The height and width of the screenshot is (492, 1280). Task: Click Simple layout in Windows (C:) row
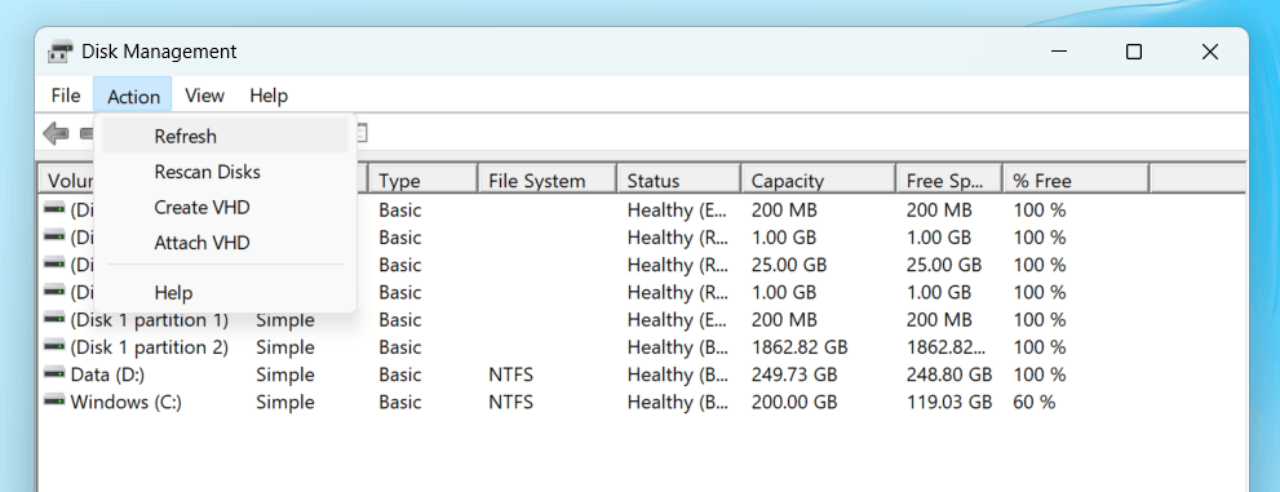(285, 402)
